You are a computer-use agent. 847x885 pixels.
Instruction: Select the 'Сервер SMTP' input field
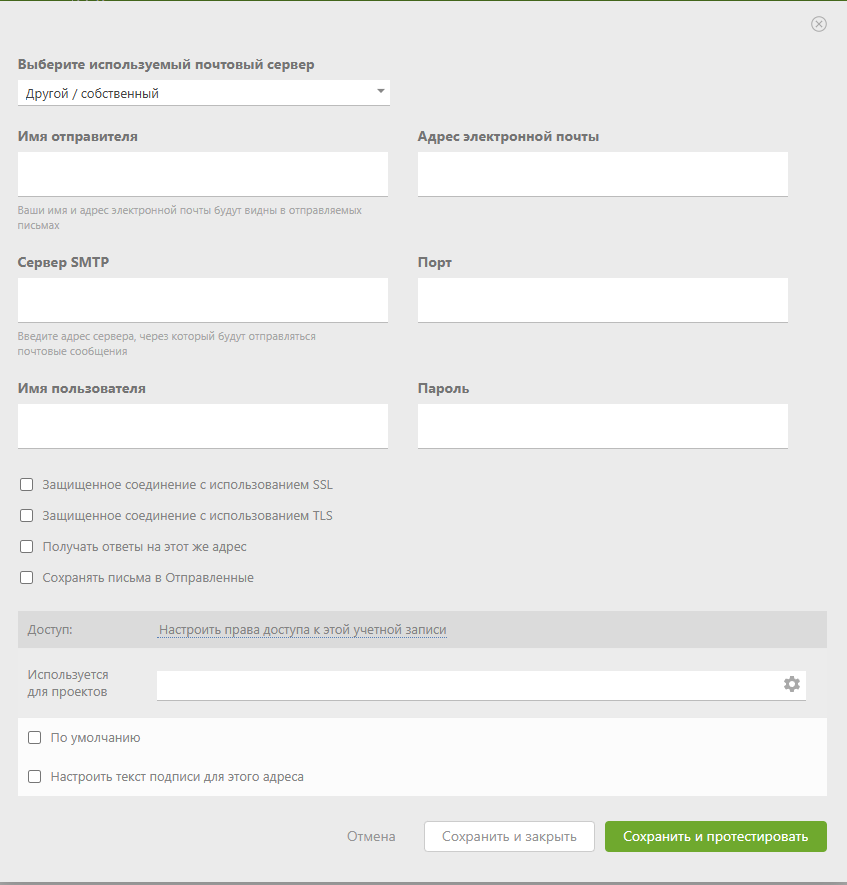[x=203, y=300]
